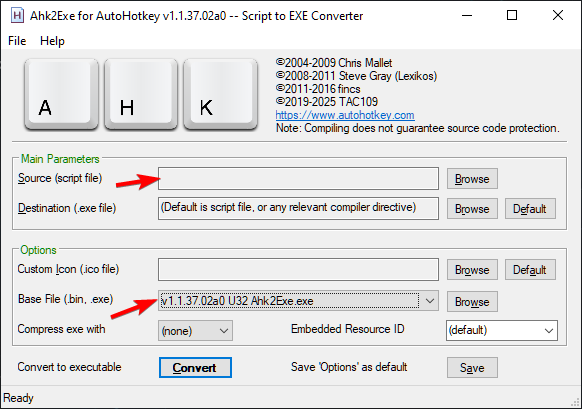
Task: Select the v1.1.37.02a0 U32 Ahk2Exe.exe value
Action: point(290,301)
